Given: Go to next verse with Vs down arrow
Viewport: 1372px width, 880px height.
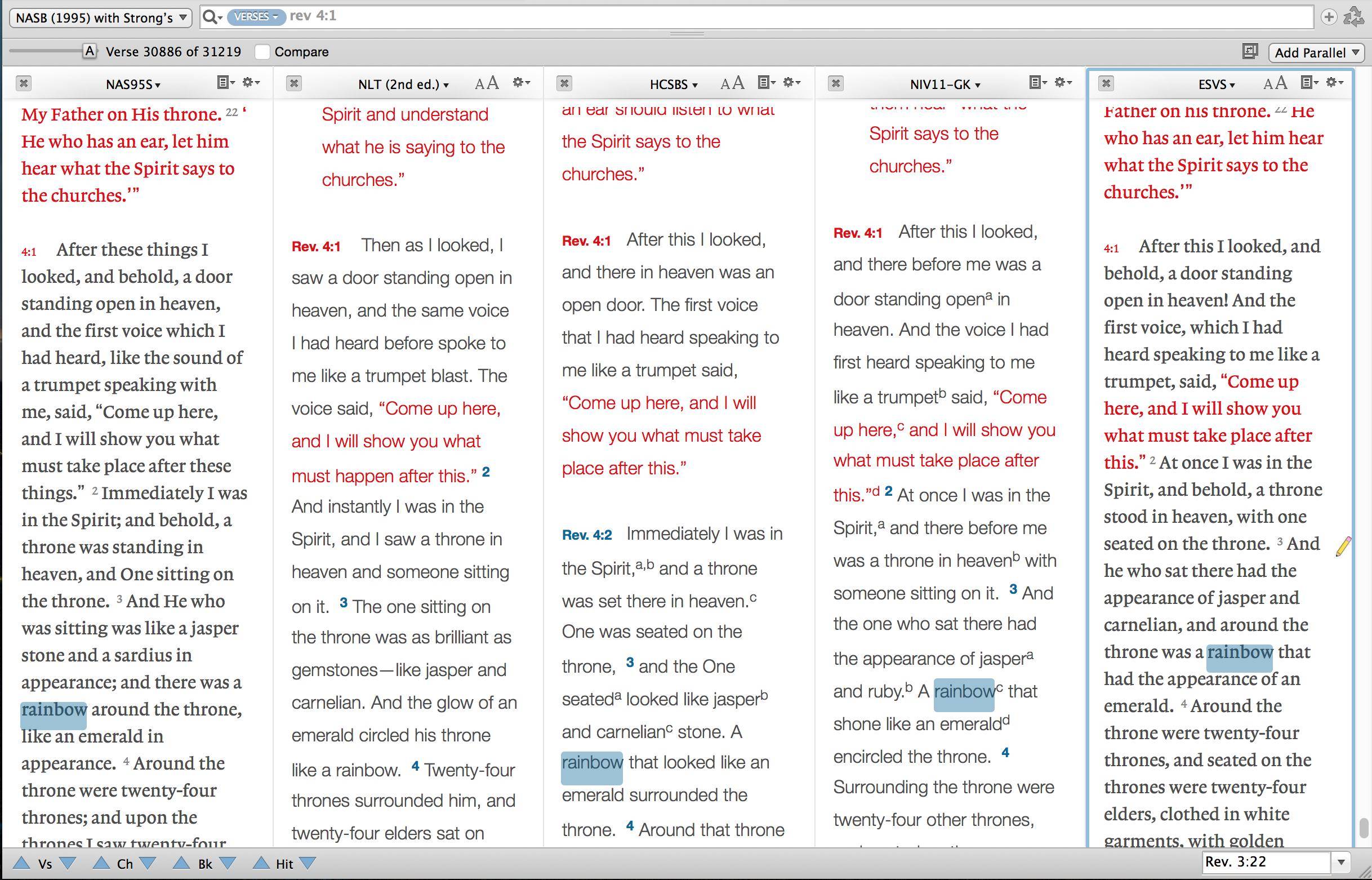Looking at the screenshot, I should [x=68, y=863].
